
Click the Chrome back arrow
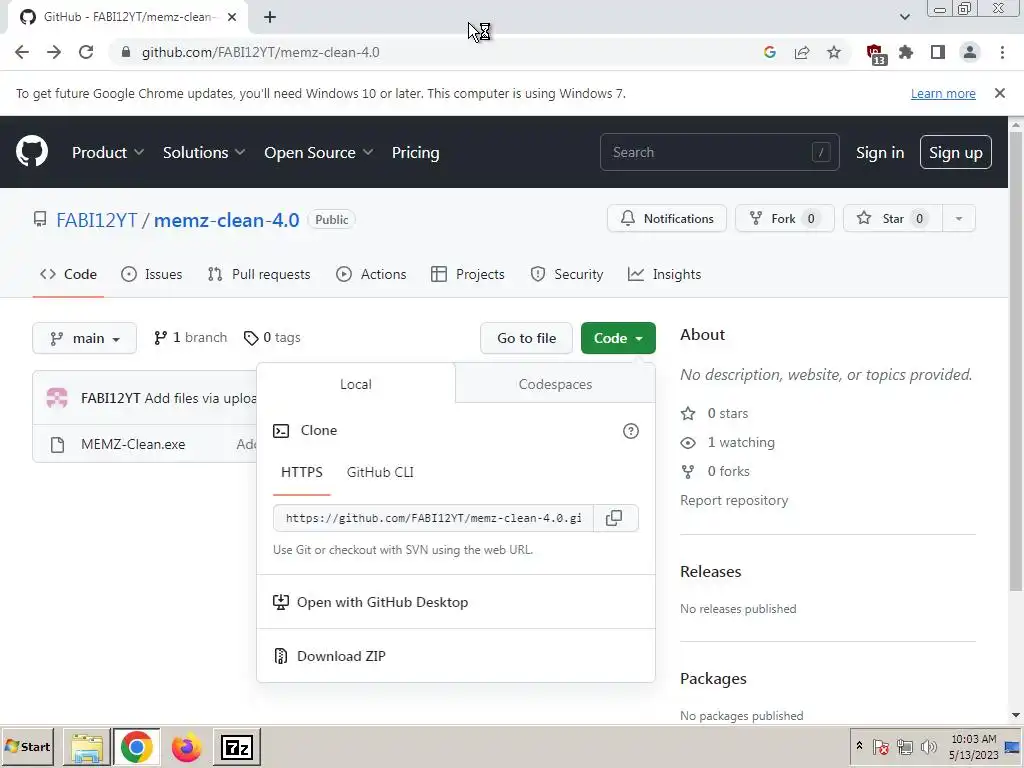click(22, 52)
